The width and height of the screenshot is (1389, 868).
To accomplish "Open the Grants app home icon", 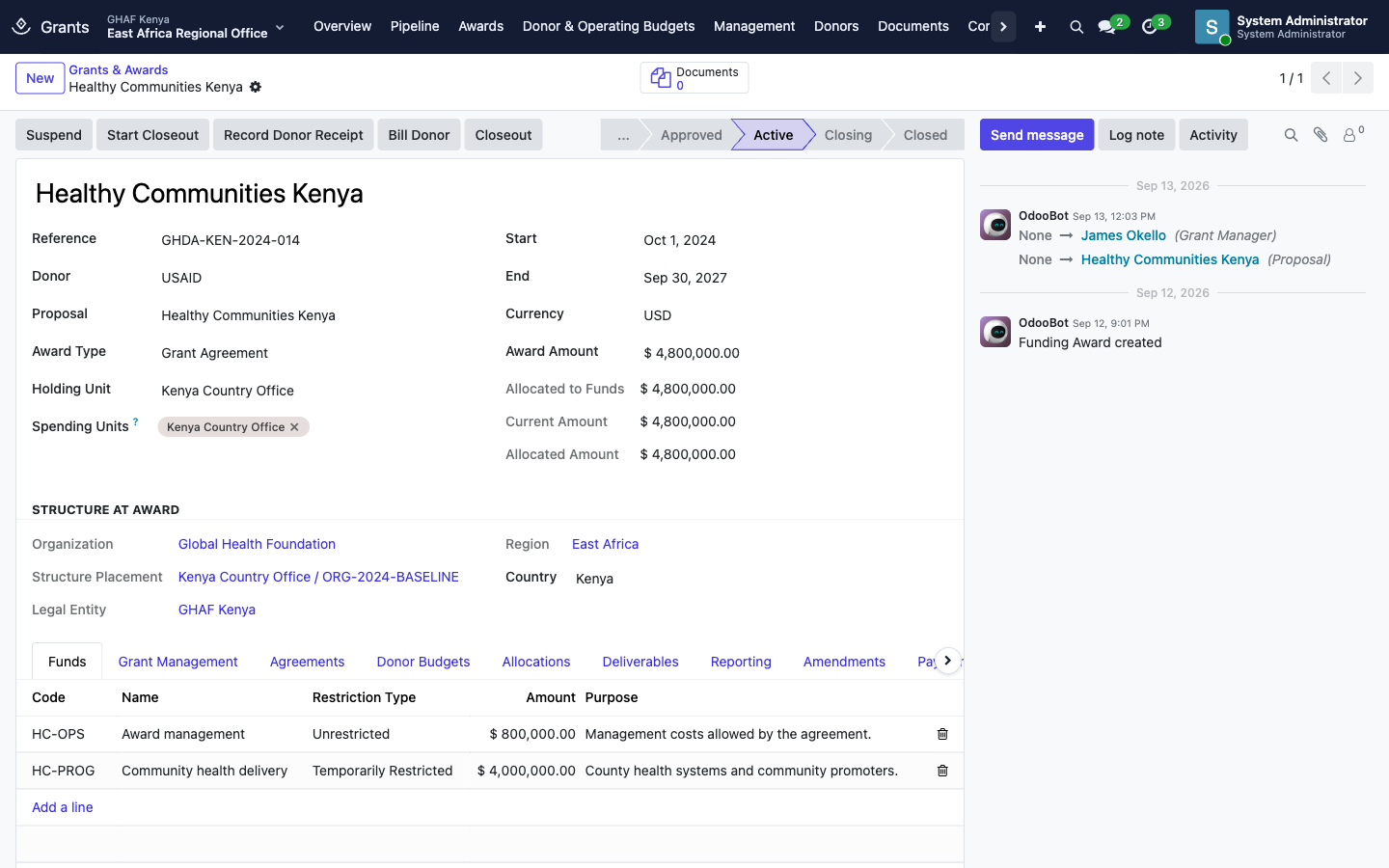I will 21,26.
